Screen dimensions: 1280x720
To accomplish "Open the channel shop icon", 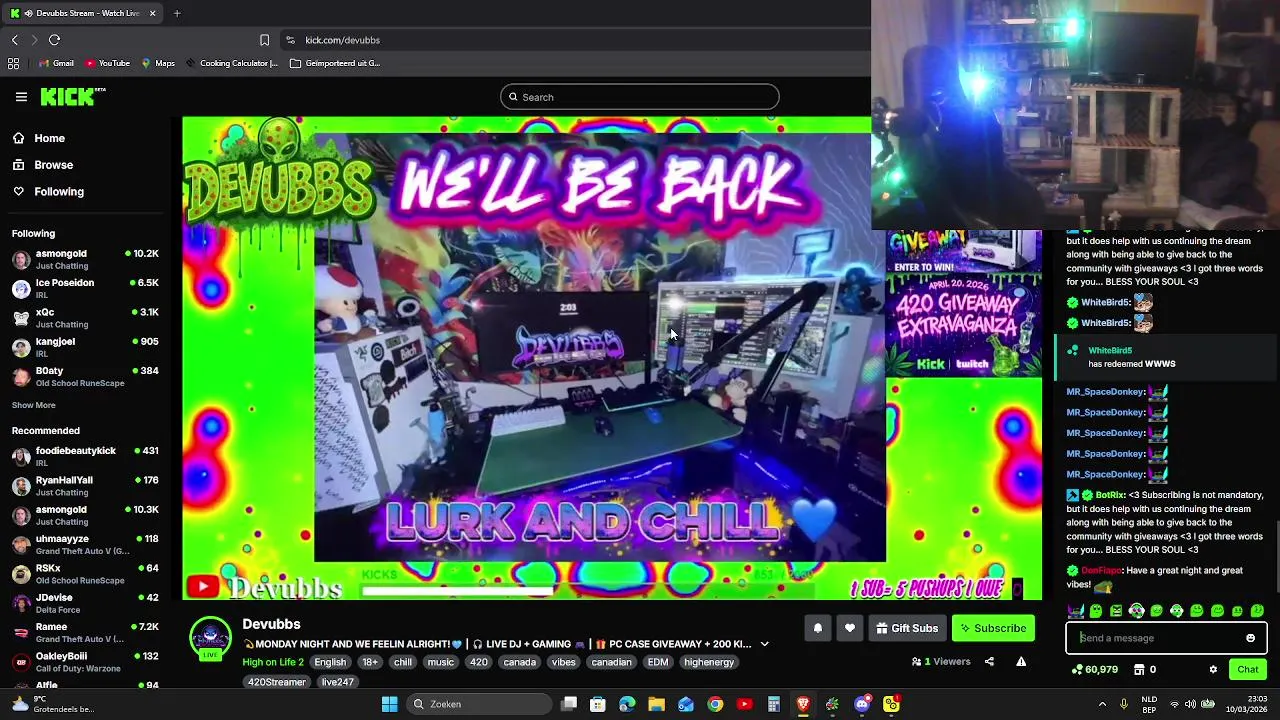I will 1138,670.
